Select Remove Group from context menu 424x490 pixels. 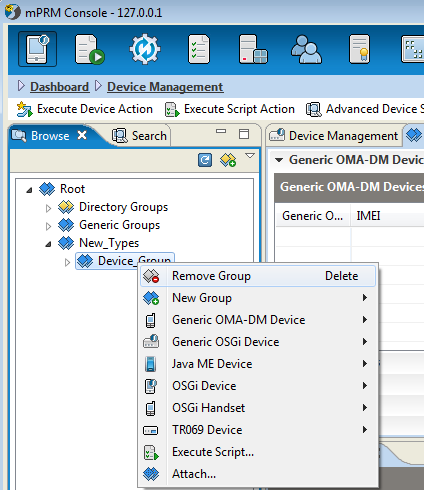click(x=258, y=276)
